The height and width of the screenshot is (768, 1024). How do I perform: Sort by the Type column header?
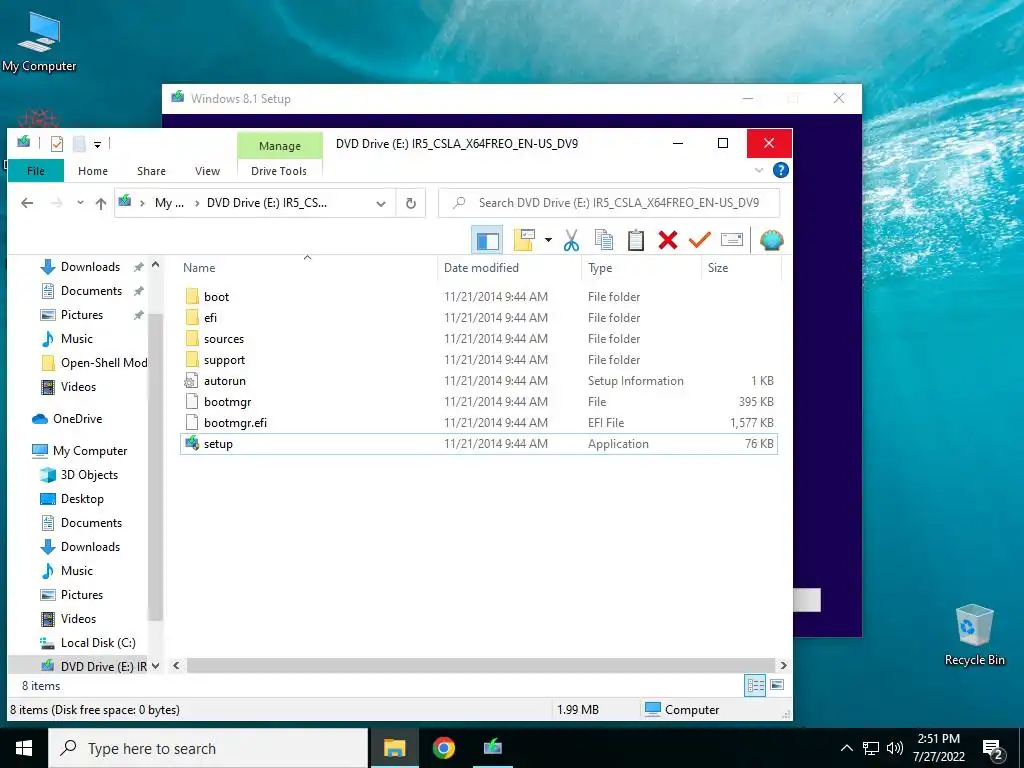coord(641,268)
